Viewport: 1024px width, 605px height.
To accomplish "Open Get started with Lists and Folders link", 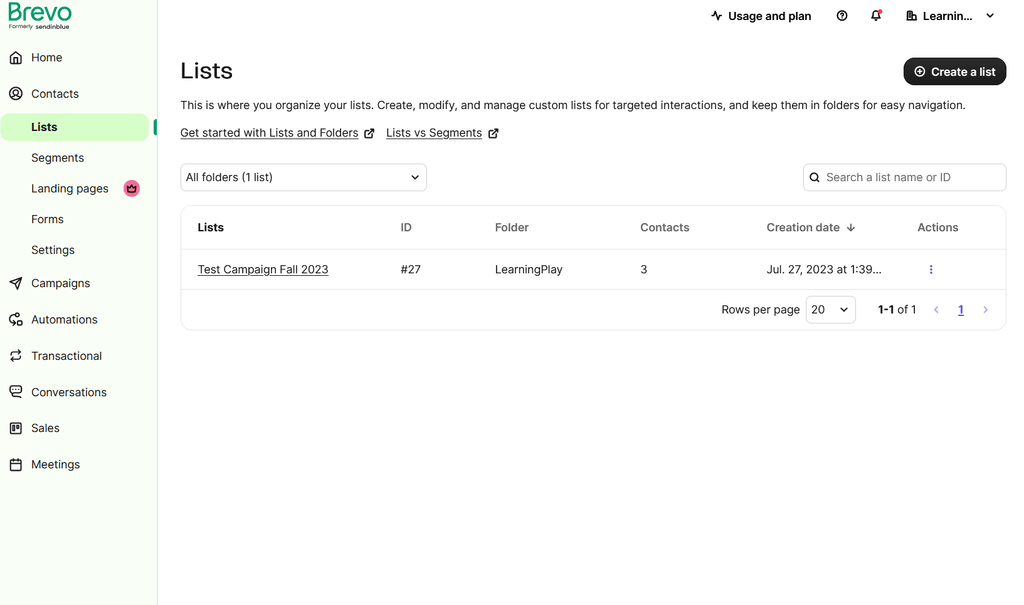I will [x=269, y=133].
